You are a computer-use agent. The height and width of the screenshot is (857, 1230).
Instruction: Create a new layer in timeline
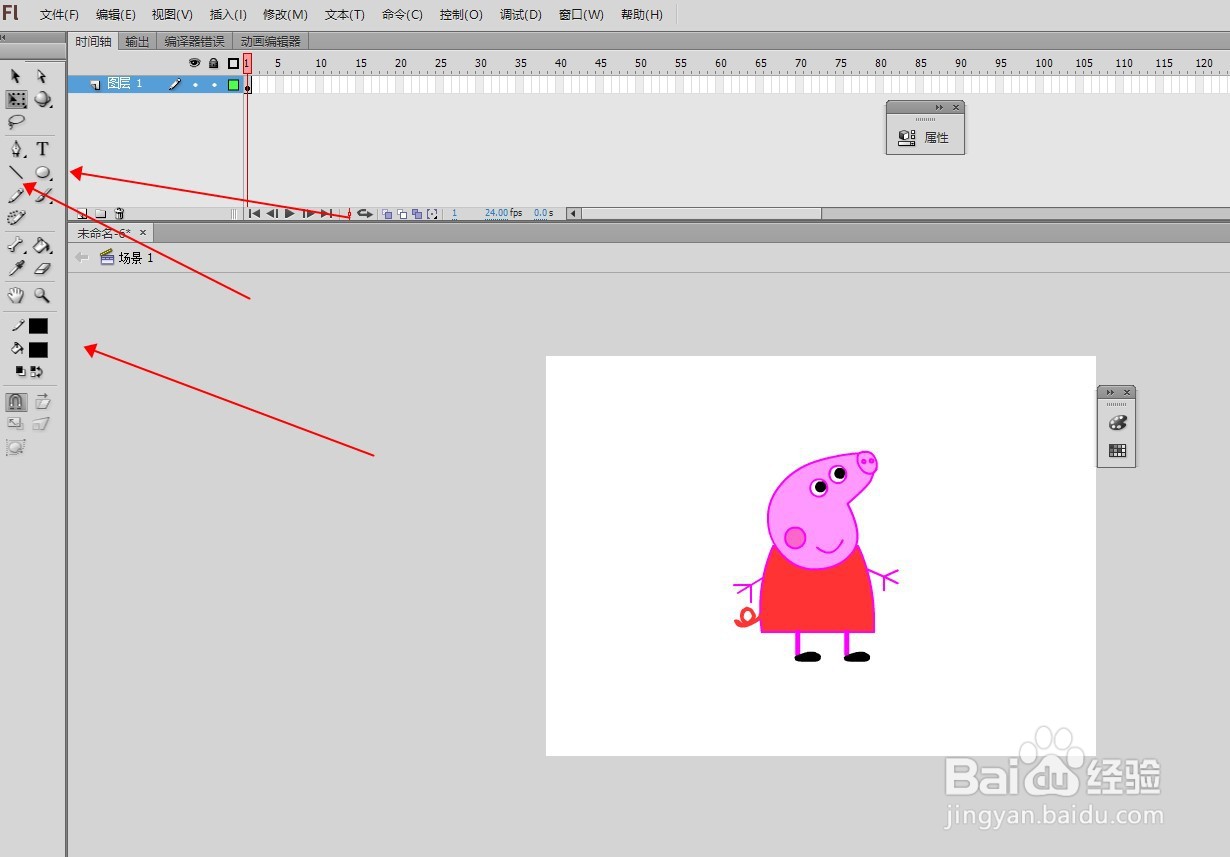click(82, 213)
